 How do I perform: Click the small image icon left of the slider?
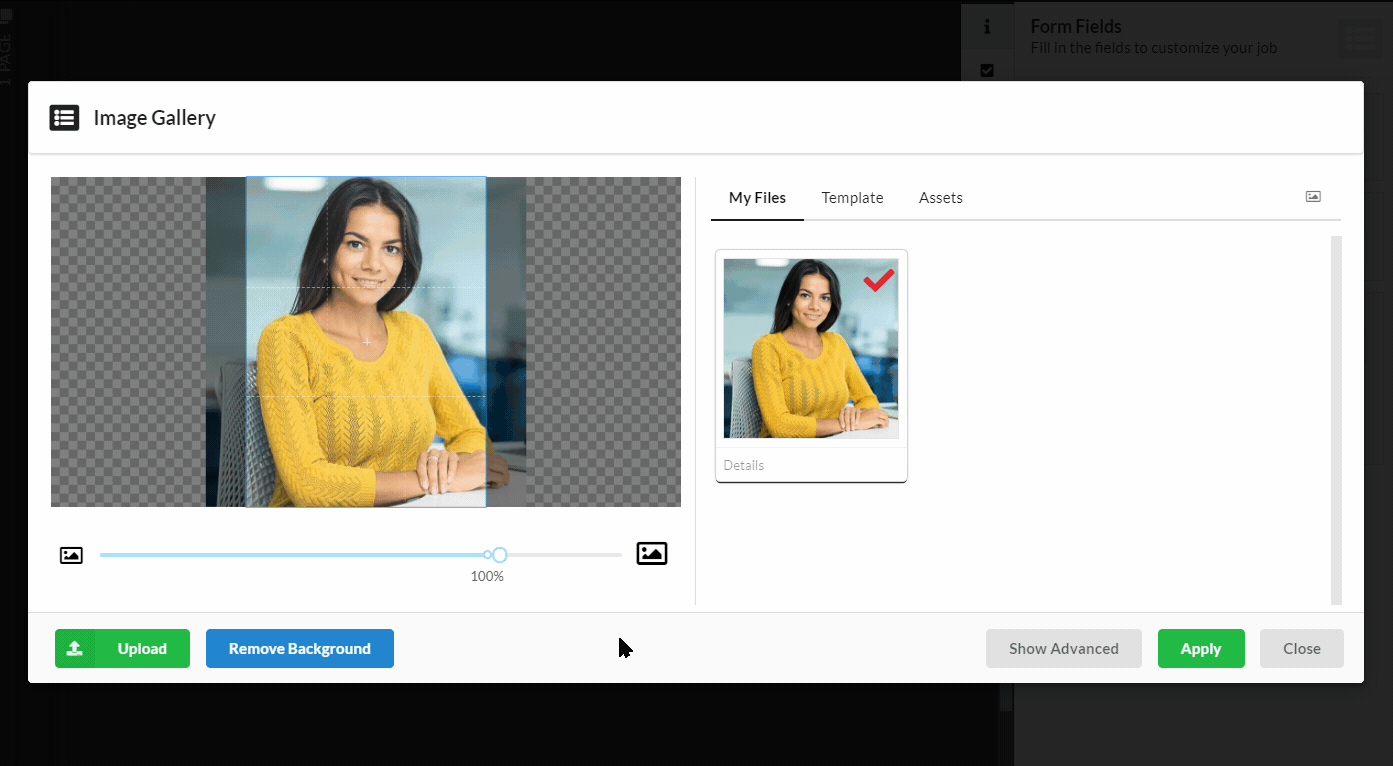[x=71, y=554]
